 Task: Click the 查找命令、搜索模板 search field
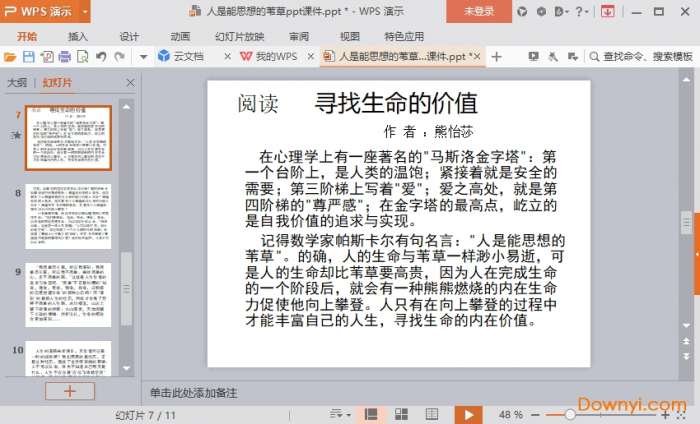pos(642,57)
